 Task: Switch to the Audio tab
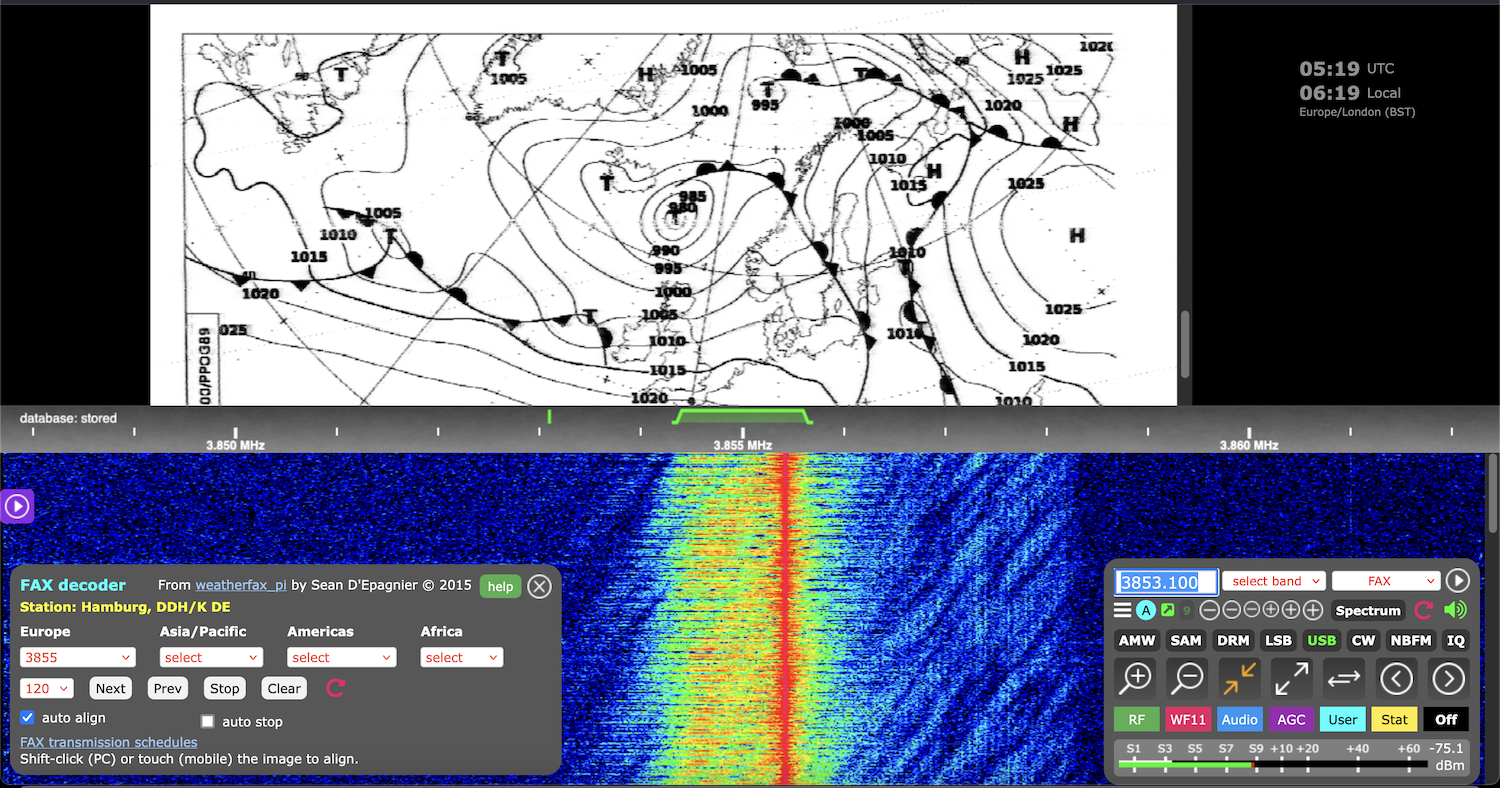click(x=1239, y=719)
